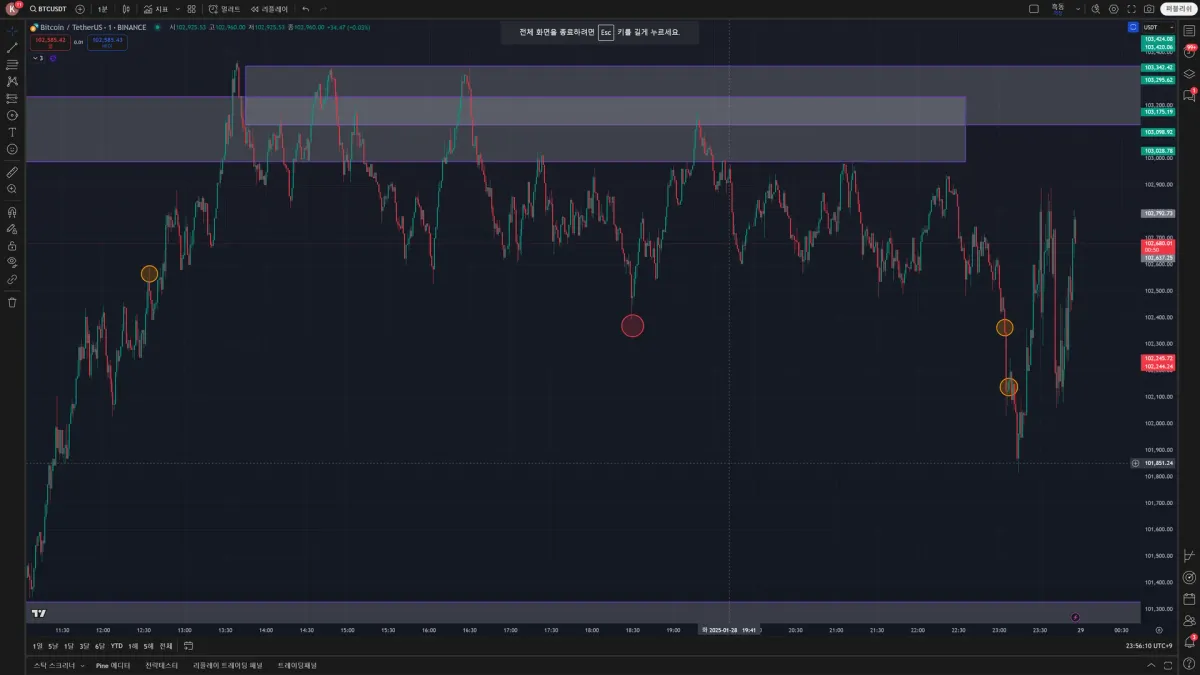1200x675 pixels.
Task: Open the object tree layers icon
Action: coord(1189,73)
